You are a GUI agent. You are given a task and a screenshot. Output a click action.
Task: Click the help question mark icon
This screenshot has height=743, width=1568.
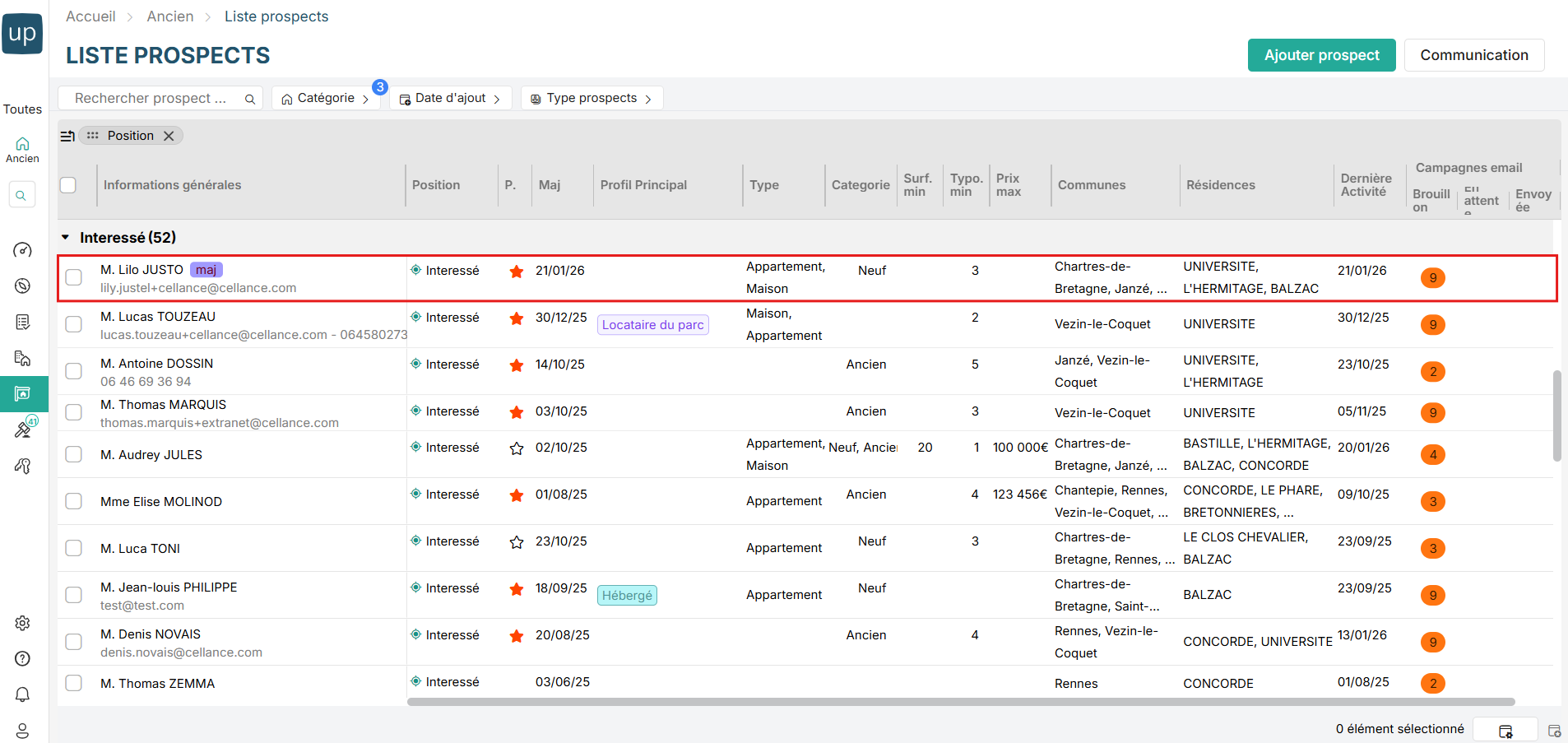click(x=23, y=658)
